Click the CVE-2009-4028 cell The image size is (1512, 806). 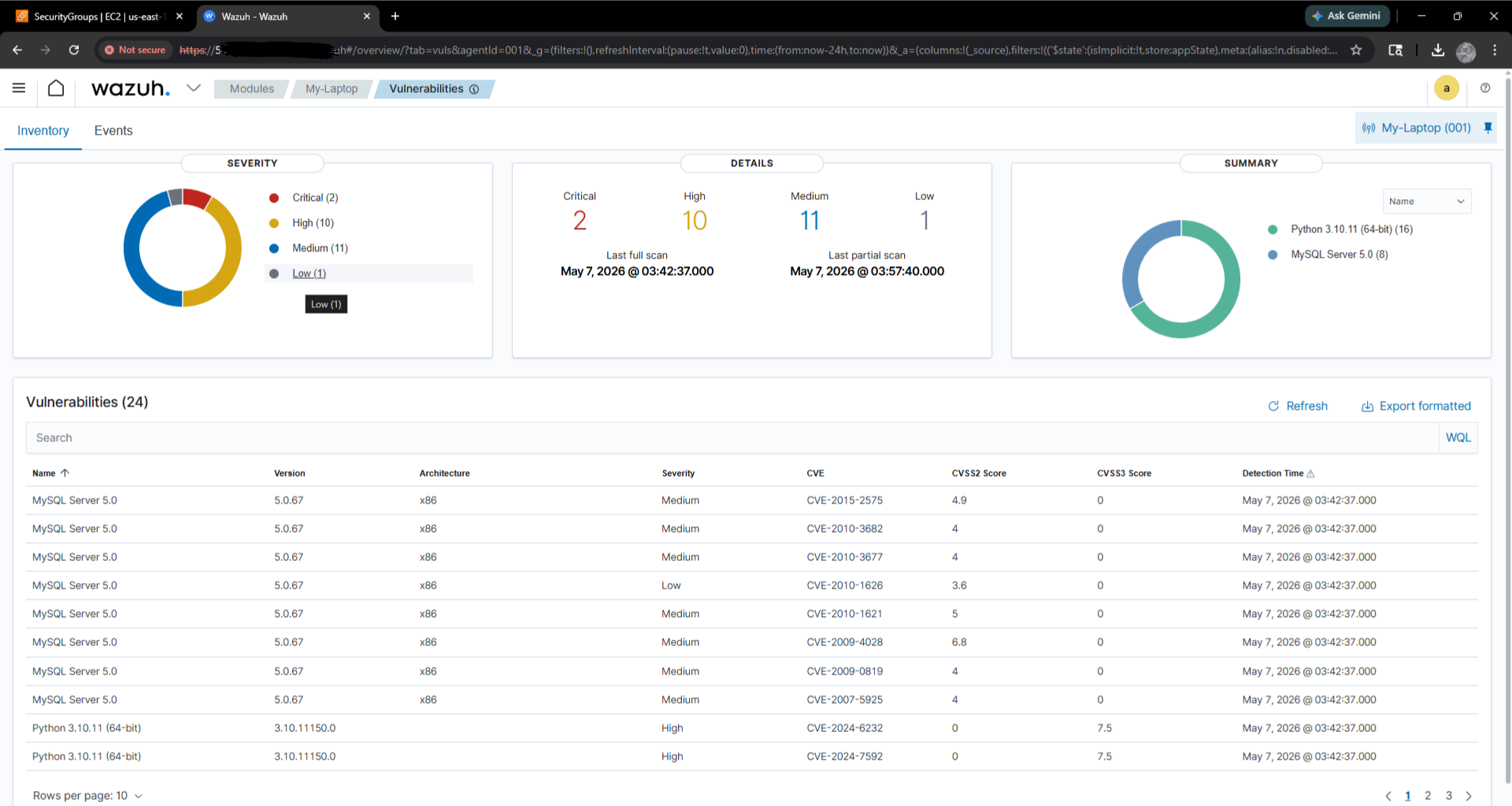point(844,642)
